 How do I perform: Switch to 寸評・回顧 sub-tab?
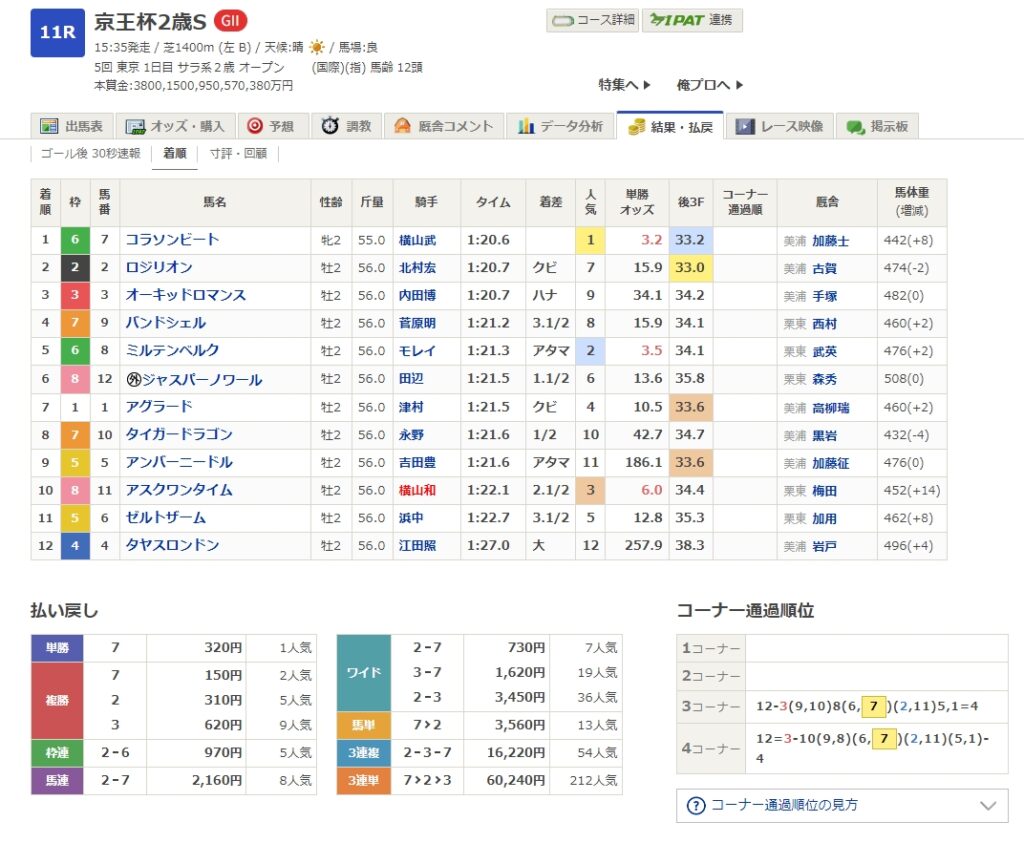238,154
